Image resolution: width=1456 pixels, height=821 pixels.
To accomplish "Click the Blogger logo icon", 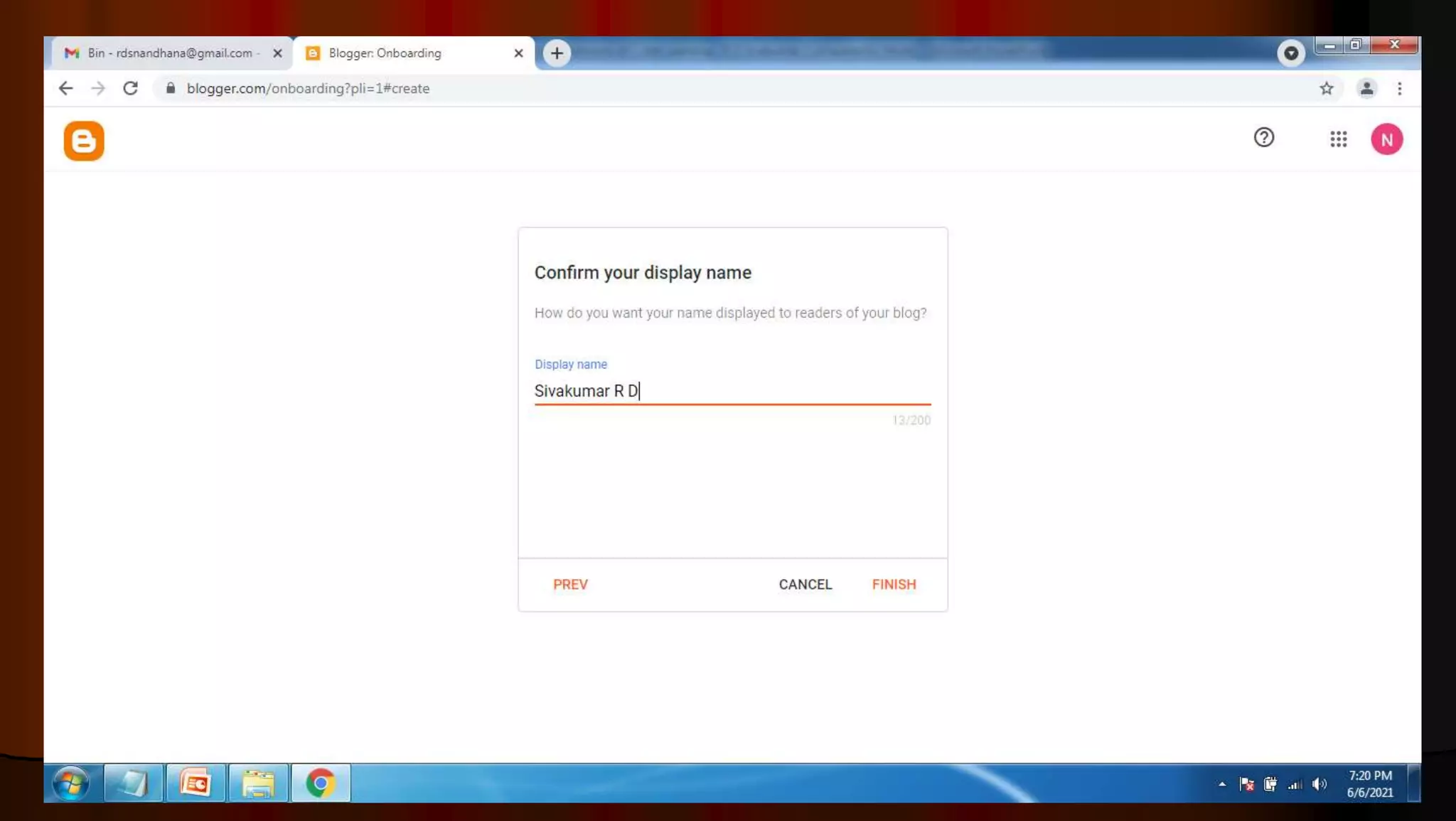I will coord(84,141).
